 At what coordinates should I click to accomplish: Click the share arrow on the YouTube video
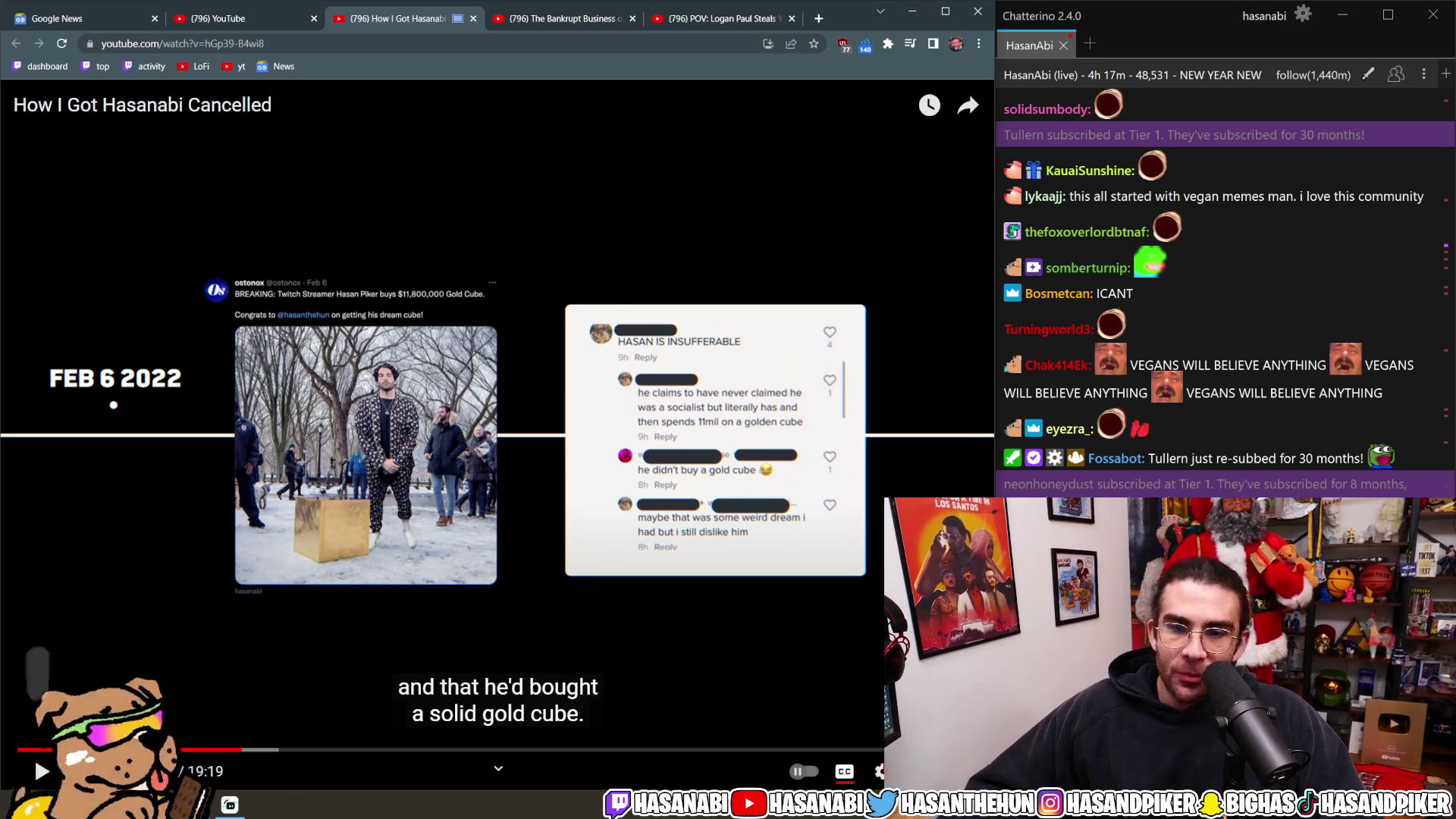tap(968, 105)
